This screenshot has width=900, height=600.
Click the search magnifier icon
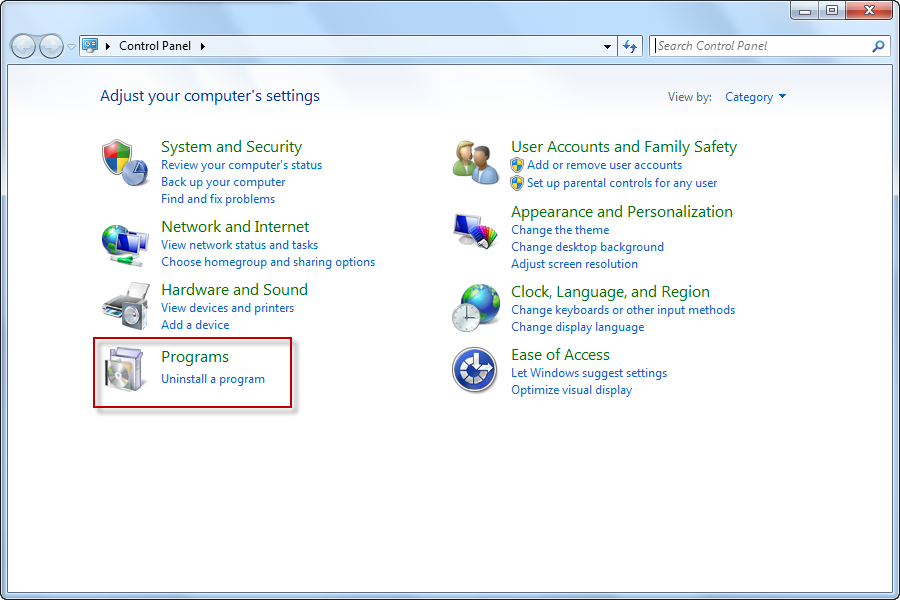tap(878, 46)
